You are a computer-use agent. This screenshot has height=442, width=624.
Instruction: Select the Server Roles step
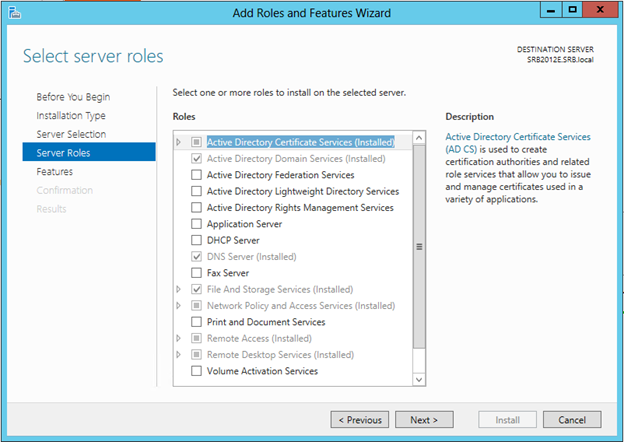89,152
